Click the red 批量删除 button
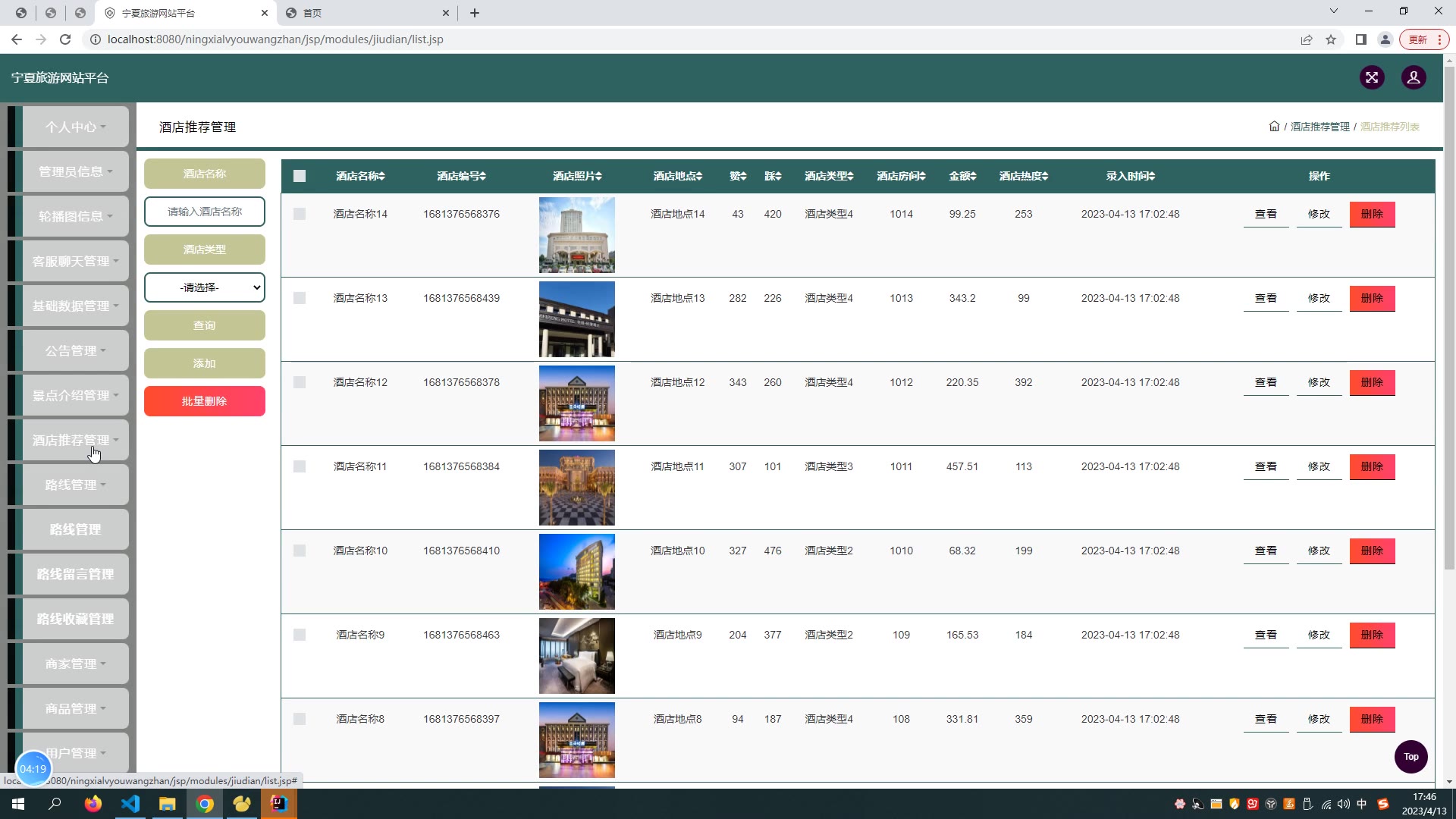Viewport: 1456px width, 819px height. tap(205, 401)
